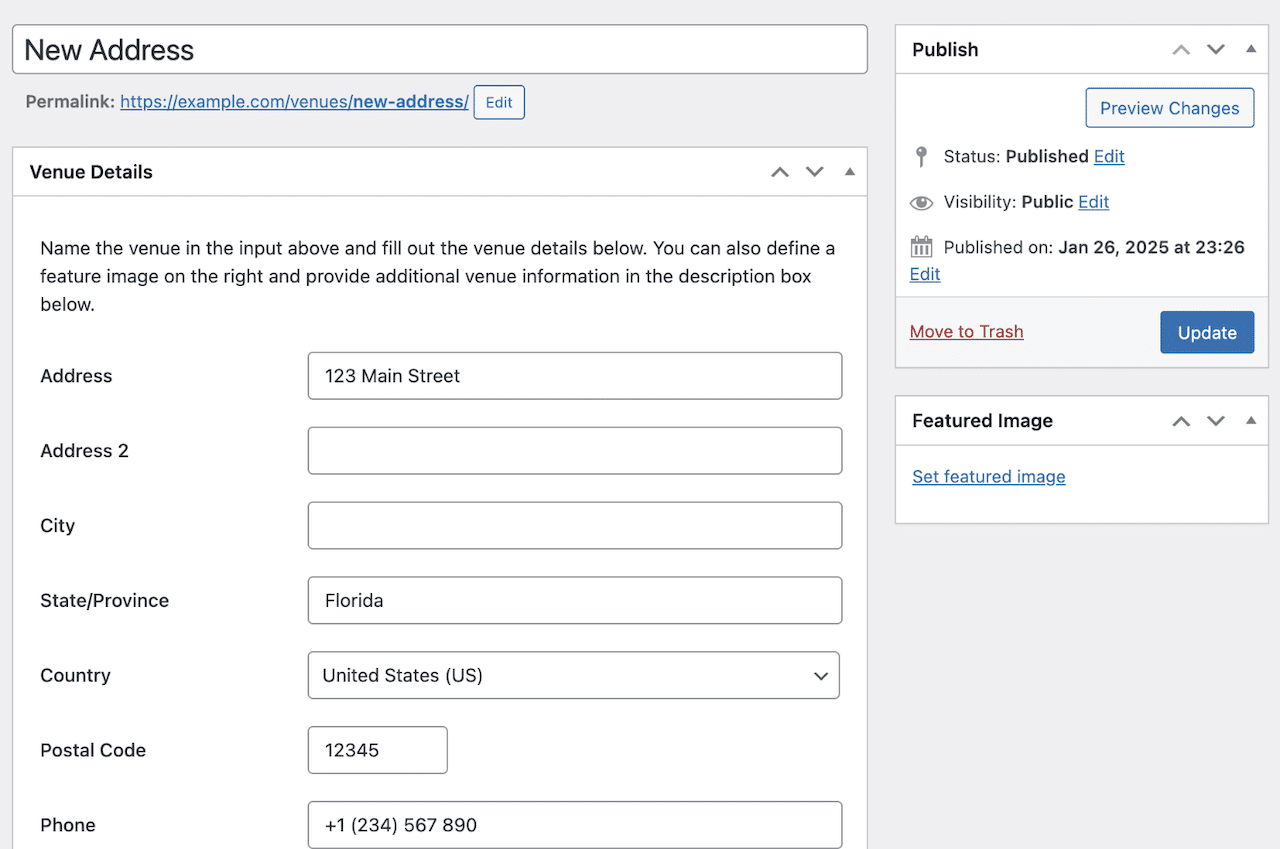
Task: Open the Country dropdown
Action: [x=574, y=676]
